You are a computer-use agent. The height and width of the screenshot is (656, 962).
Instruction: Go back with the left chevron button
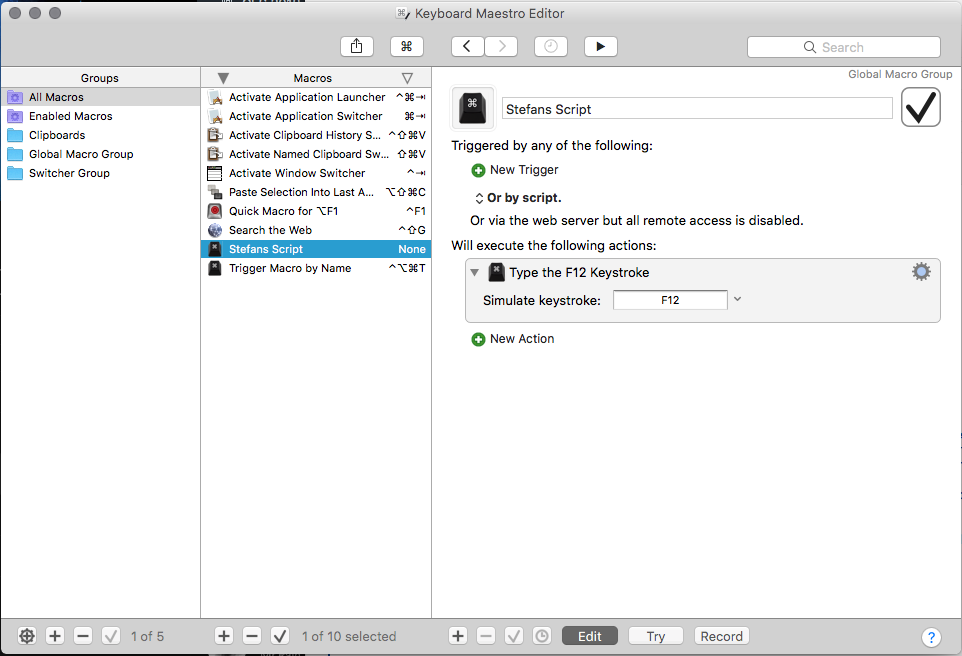coord(468,47)
